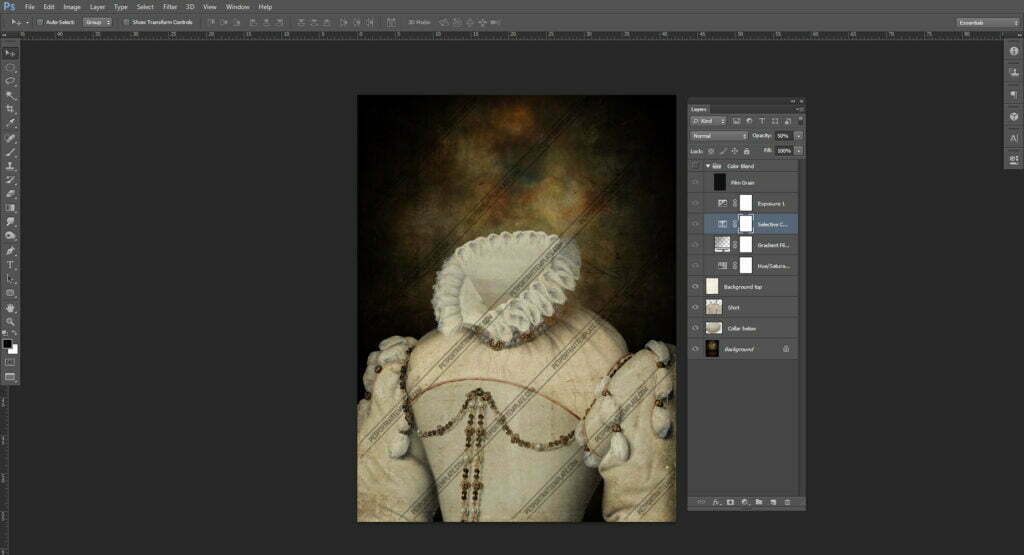Open the Essentials workspace dropdown
Viewport: 1024px width, 555px height.
(x=986, y=21)
